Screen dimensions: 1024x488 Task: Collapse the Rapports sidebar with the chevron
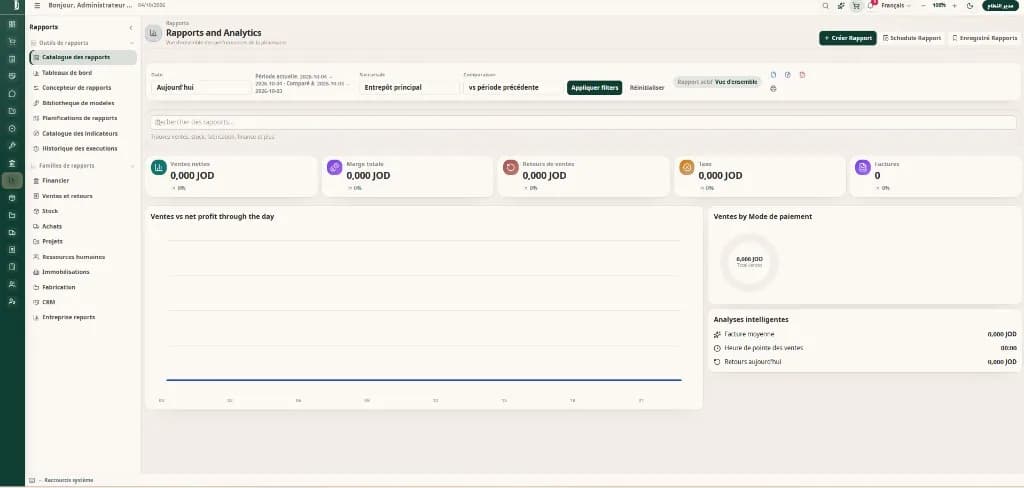pos(131,27)
